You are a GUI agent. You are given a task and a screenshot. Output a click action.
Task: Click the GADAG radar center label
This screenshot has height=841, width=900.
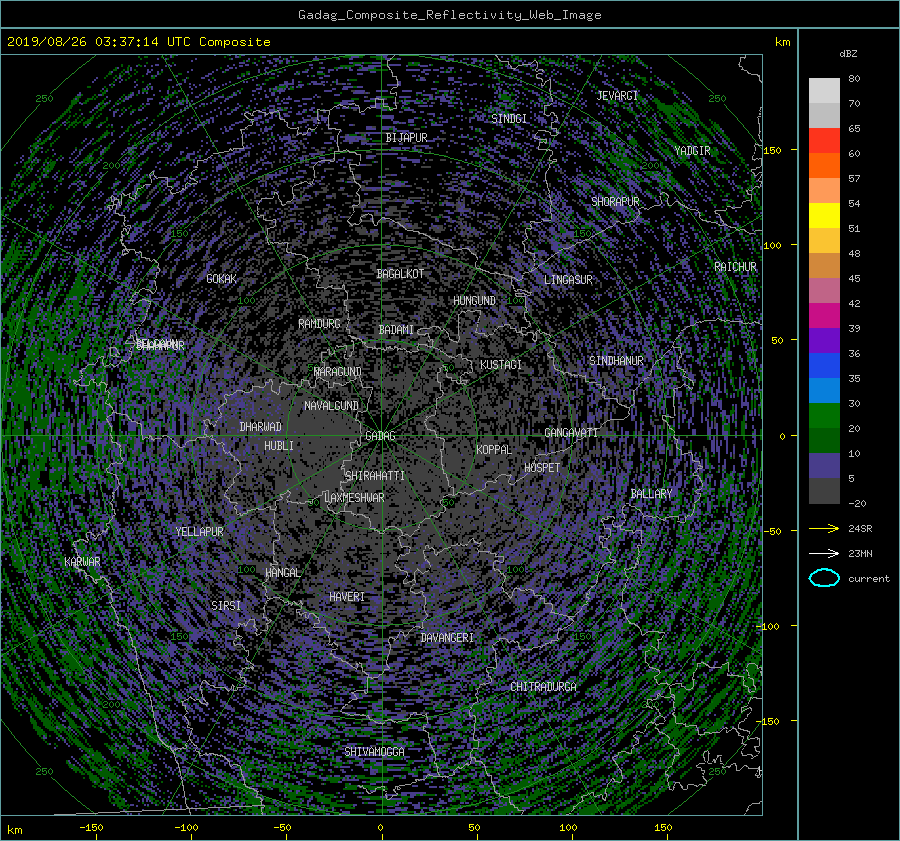[380, 436]
